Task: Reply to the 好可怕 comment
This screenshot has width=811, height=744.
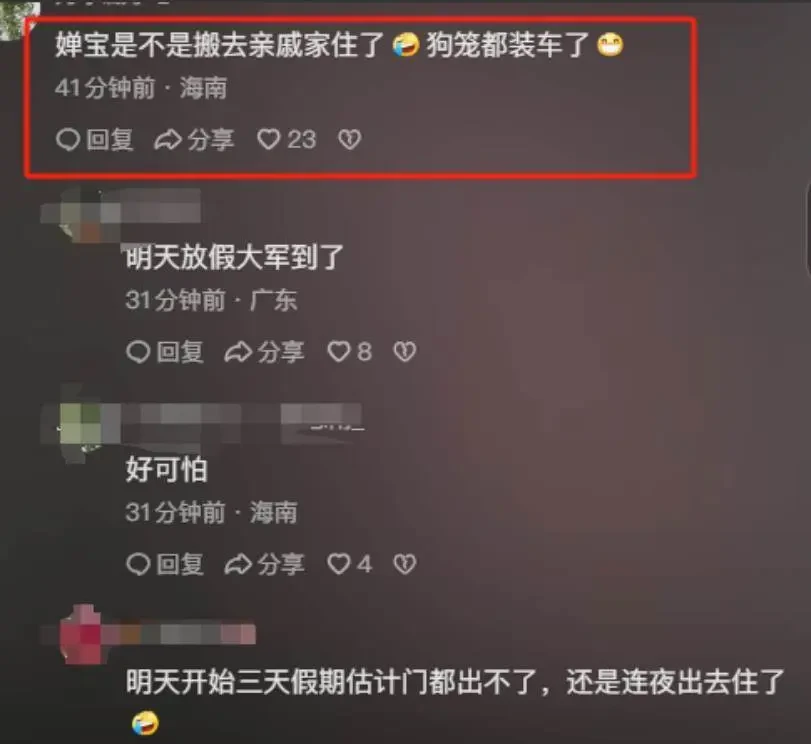Action: coord(138,564)
